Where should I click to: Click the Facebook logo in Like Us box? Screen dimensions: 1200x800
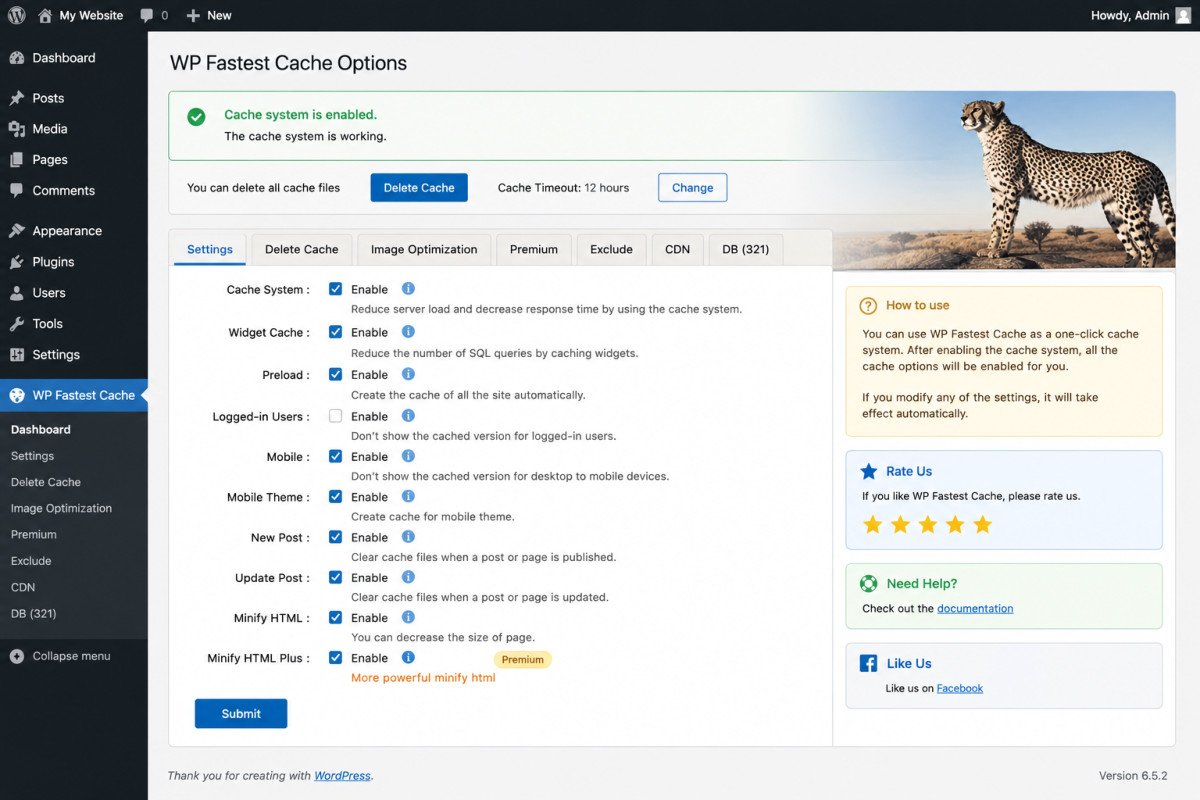pyautogui.click(x=868, y=663)
